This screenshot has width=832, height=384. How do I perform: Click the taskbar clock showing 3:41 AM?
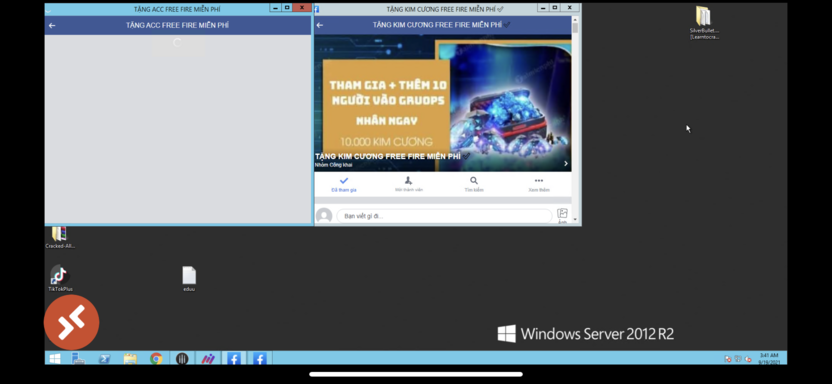(x=768, y=358)
